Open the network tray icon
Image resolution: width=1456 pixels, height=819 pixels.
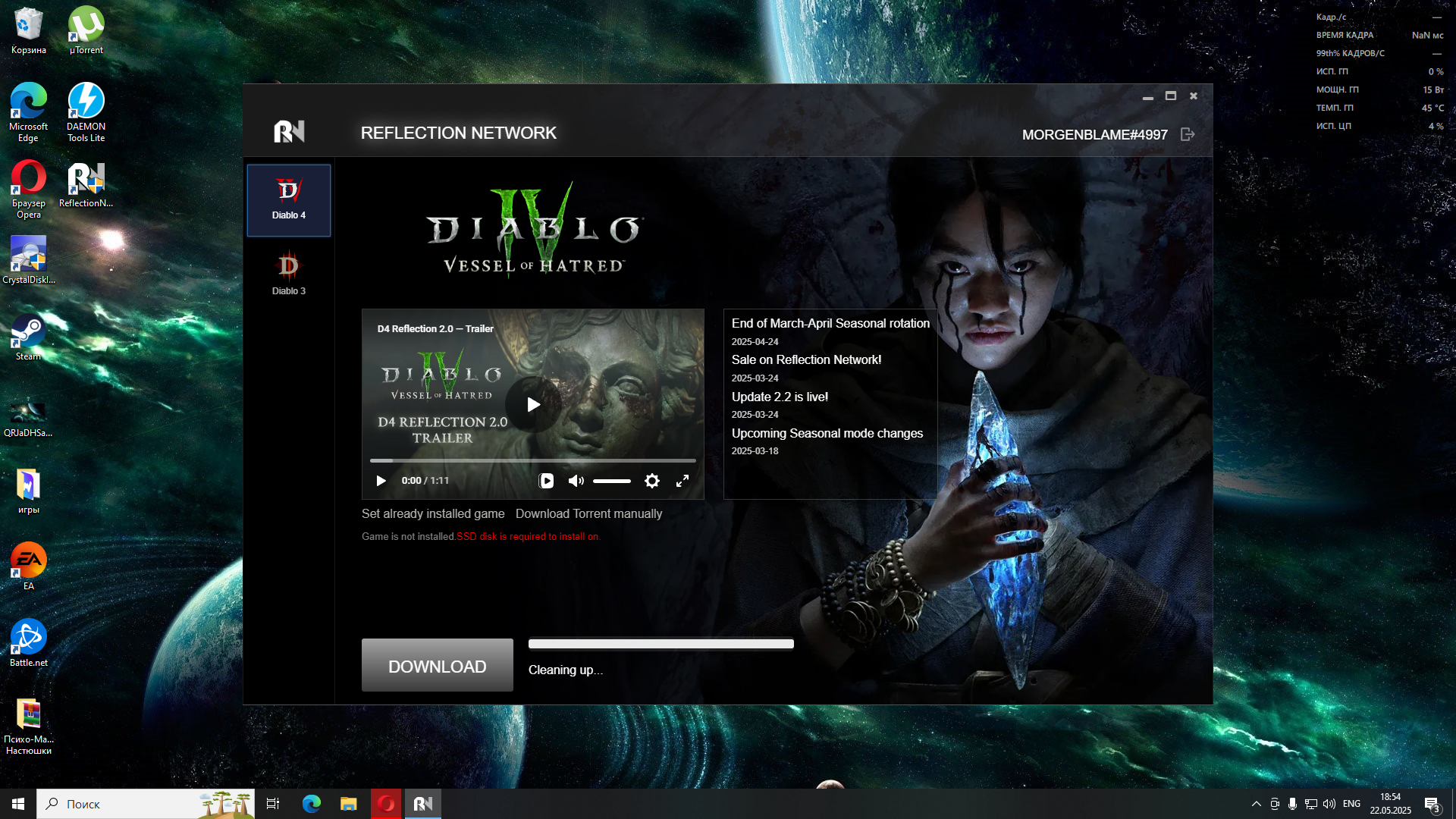(x=1310, y=804)
